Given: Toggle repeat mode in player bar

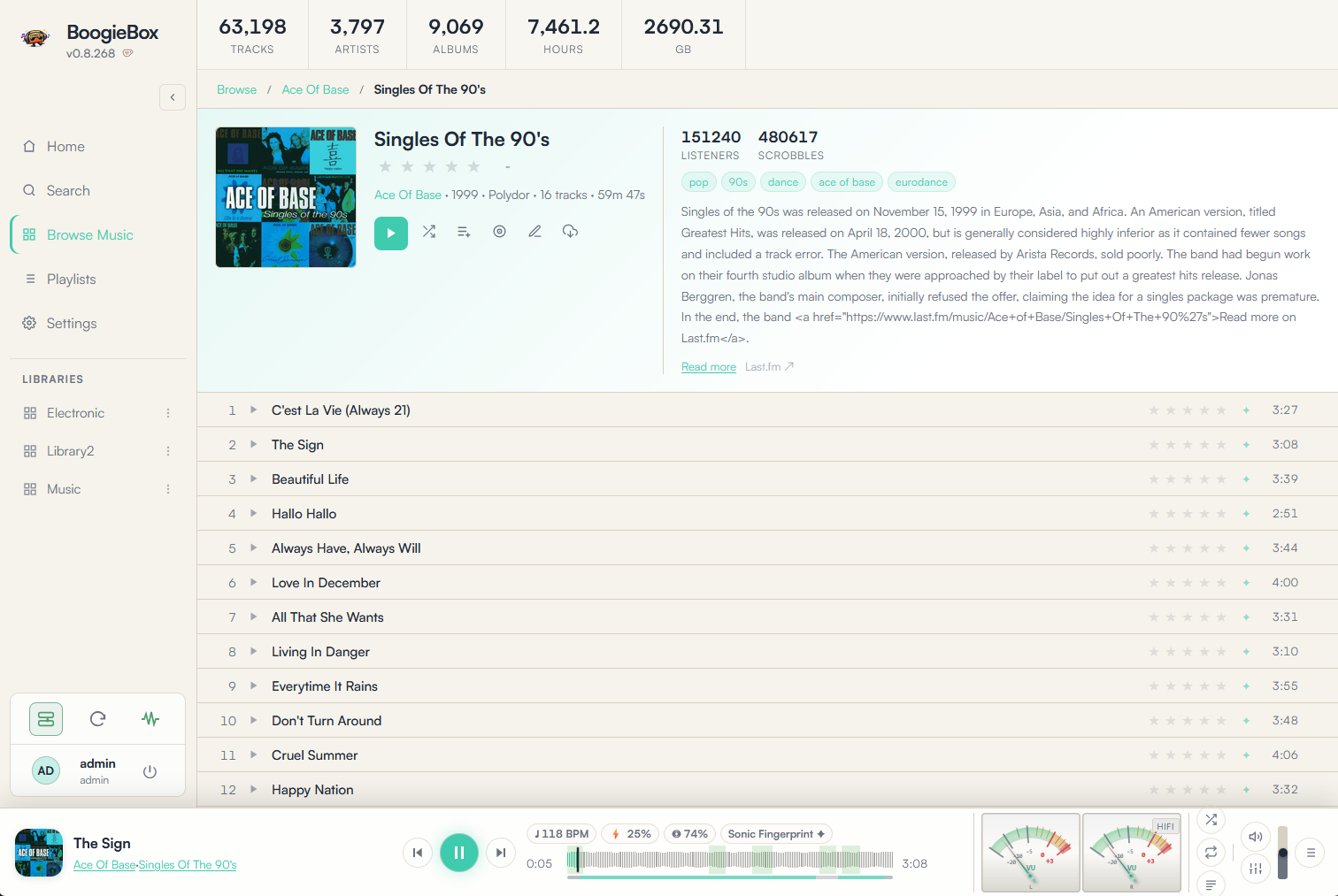Looking at the screenshot, I should [x=1211, y=853].
